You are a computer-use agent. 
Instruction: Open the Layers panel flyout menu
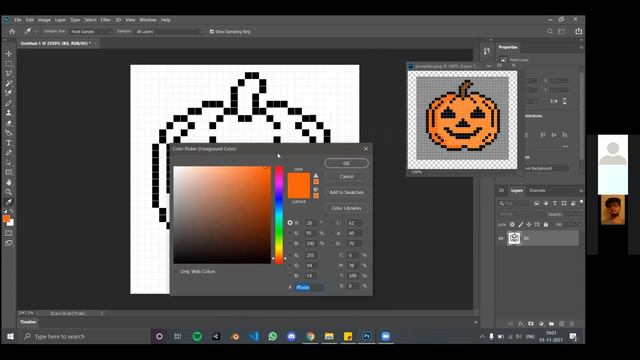click(x=581, y=191)
